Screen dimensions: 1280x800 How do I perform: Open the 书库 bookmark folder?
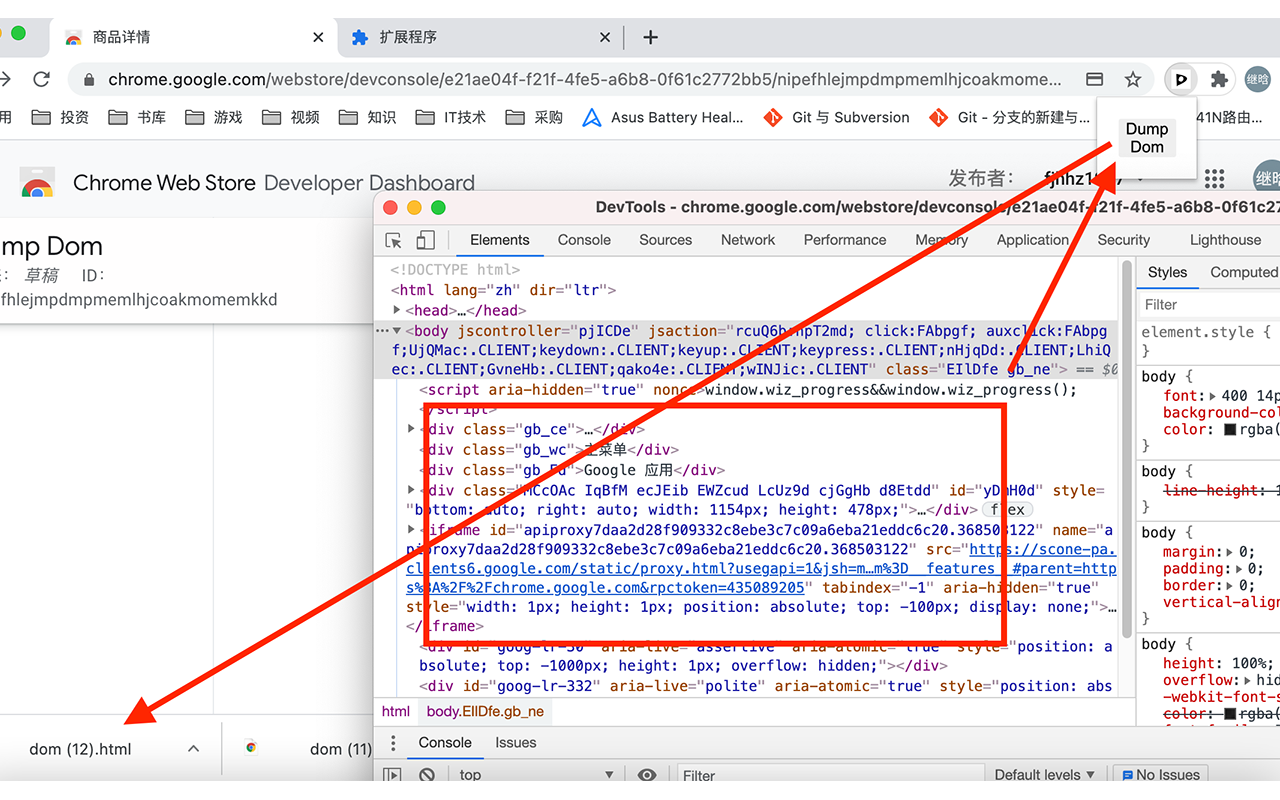[x=137, y=117]
